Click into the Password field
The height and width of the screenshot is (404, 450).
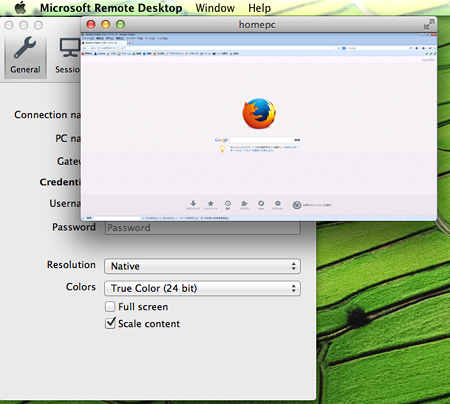coord(203,228)
